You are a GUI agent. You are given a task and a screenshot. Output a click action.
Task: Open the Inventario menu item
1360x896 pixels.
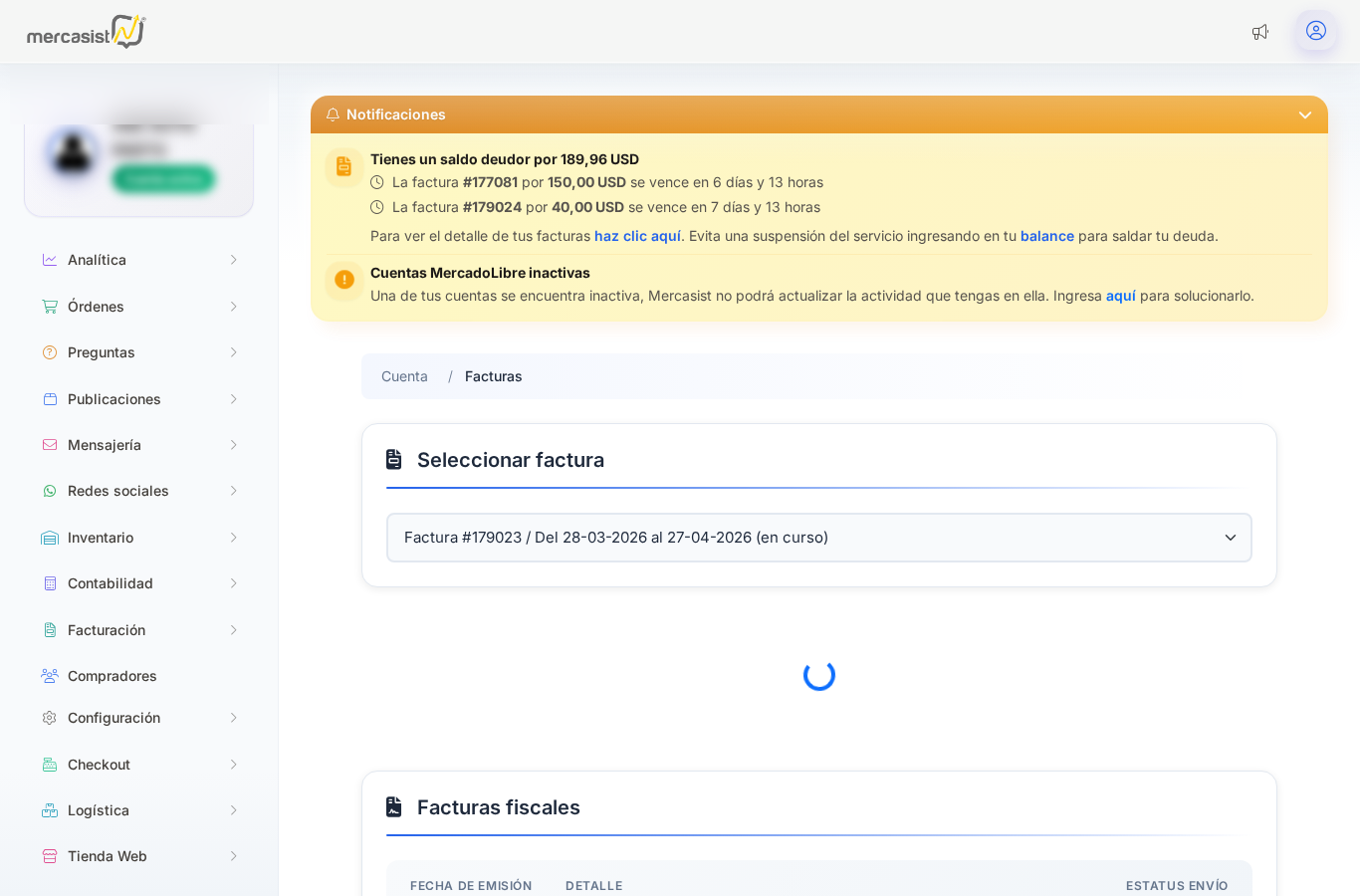(x=139, y=538)
